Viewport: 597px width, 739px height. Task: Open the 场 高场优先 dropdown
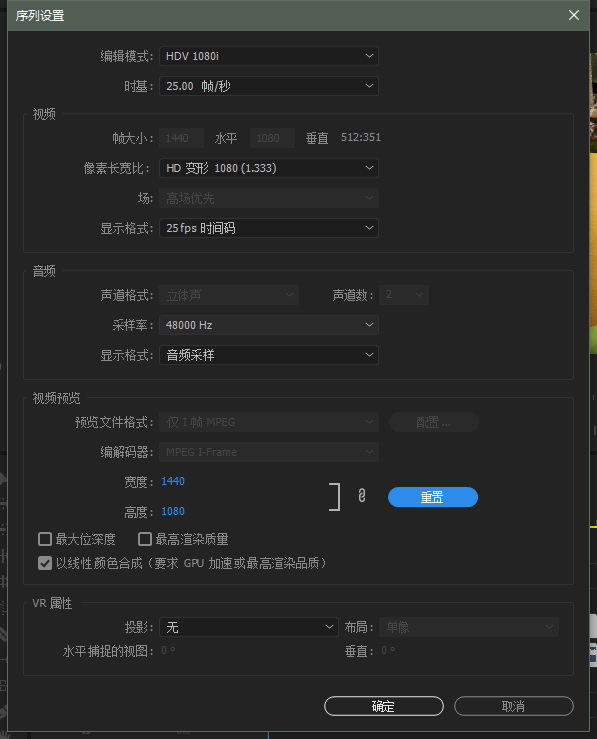[x=269, y=198]
